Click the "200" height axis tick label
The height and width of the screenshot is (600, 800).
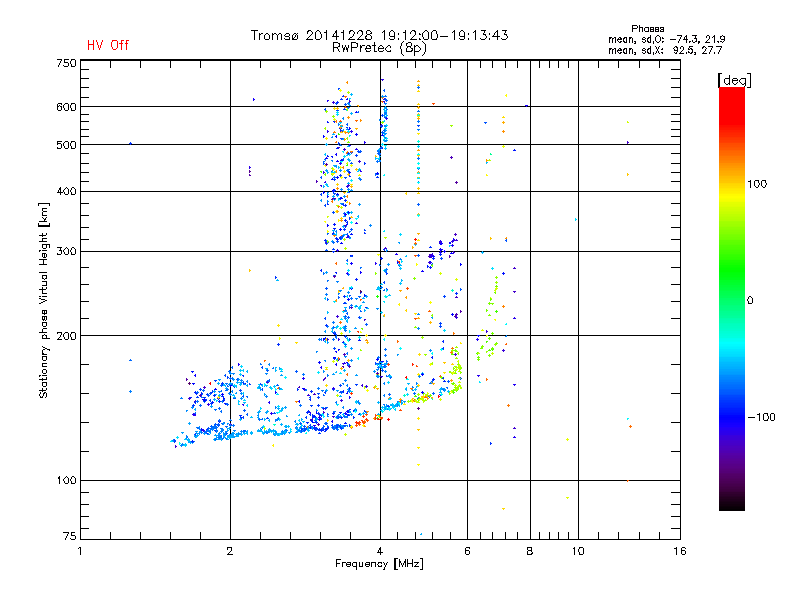pos(66,336)
